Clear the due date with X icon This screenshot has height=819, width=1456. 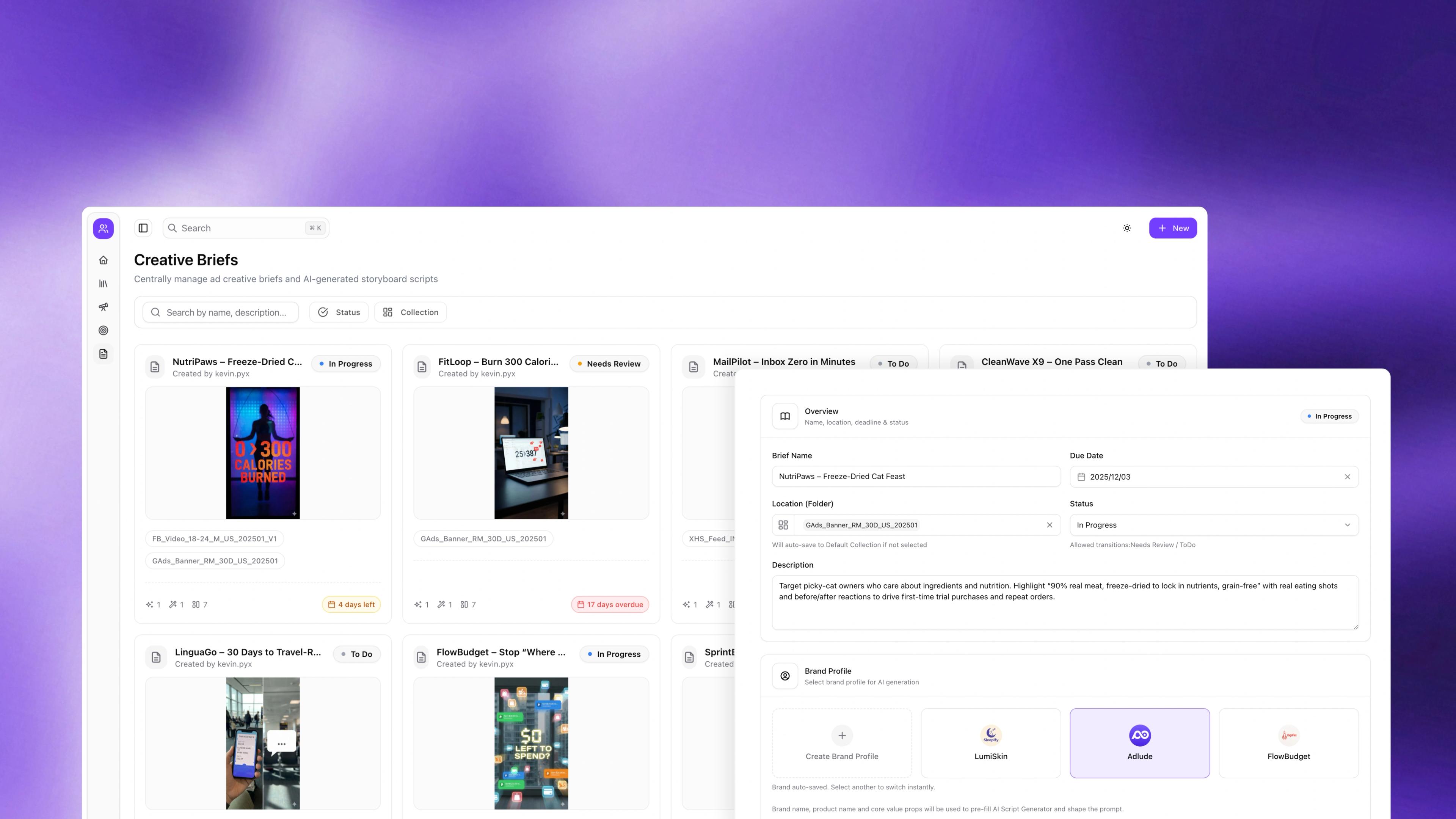[x=1347, y=477]
